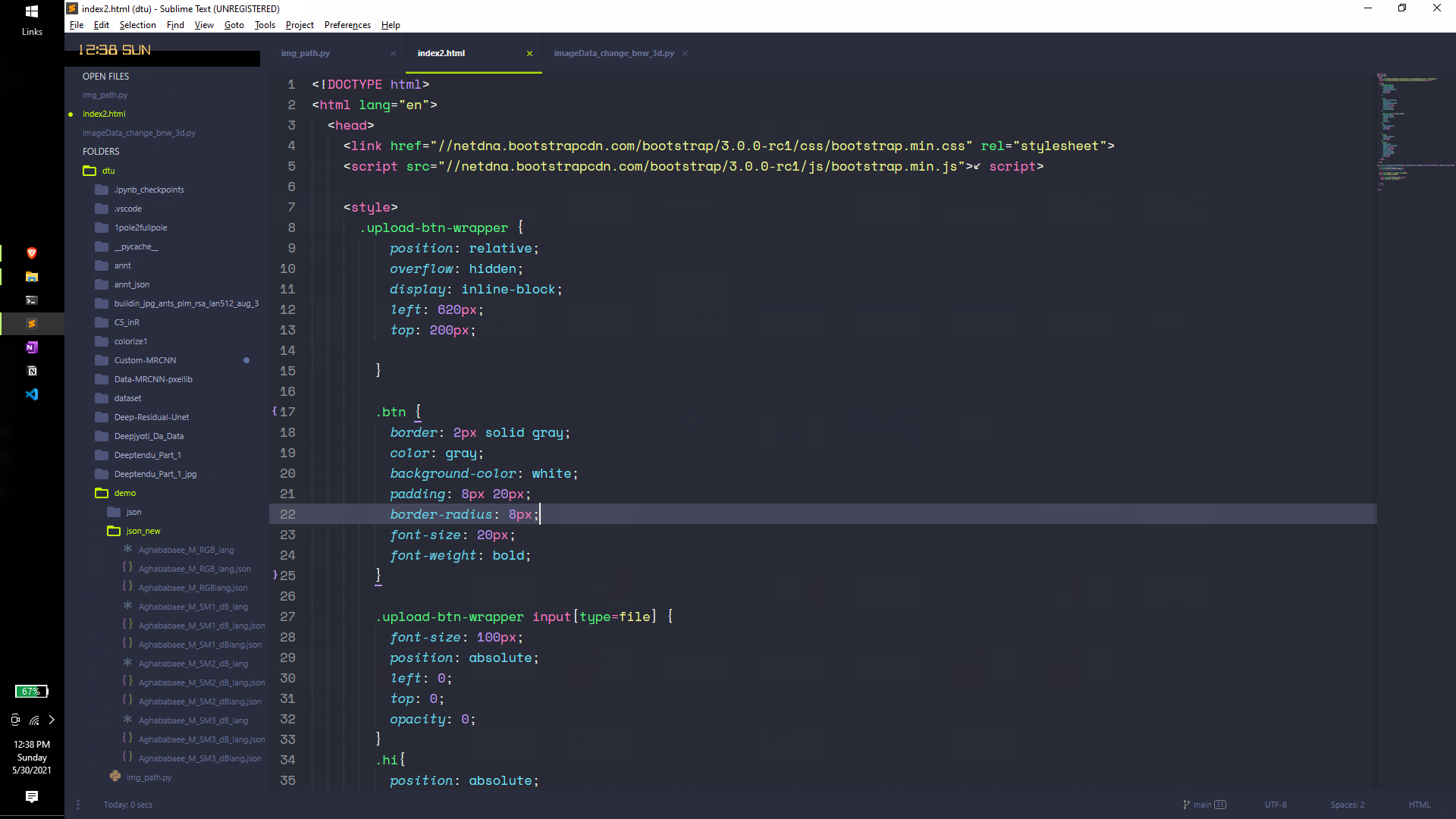Open OneNote from taskbar
Screen dimensions: 1456x819
tap(32, 347)
